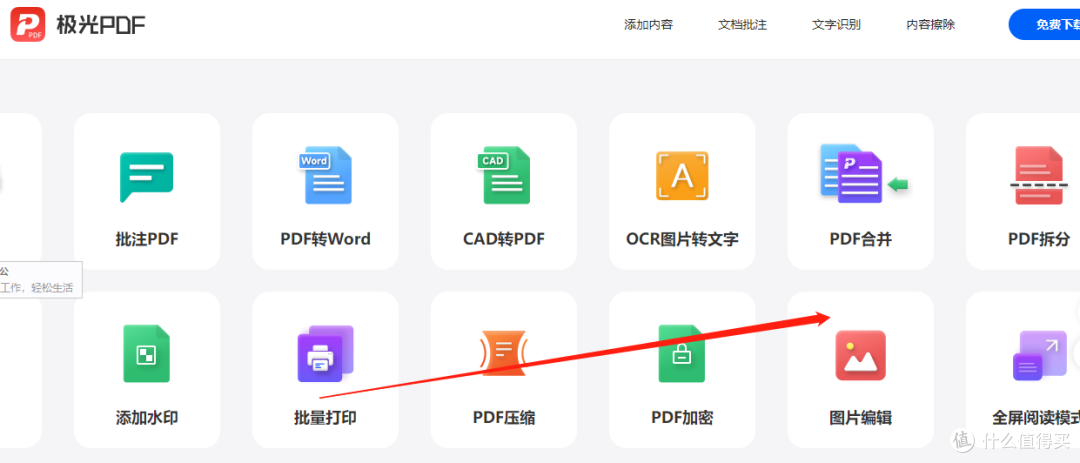Click the orange OCR scan icon
Viewport: 1080px width, 463px height.
(682, 176)
